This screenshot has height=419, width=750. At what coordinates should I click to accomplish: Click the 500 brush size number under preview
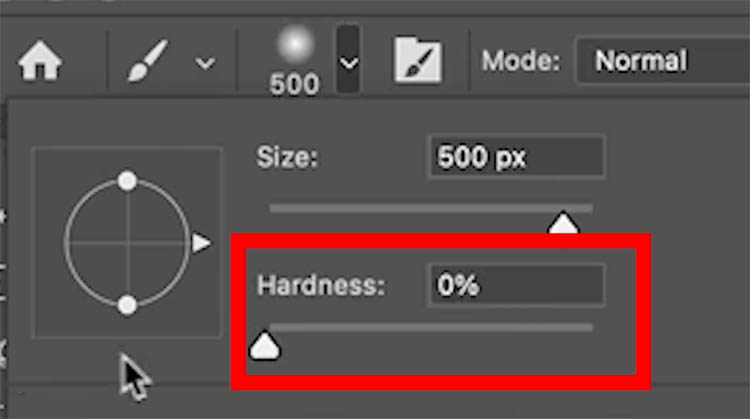pos(294,85)
